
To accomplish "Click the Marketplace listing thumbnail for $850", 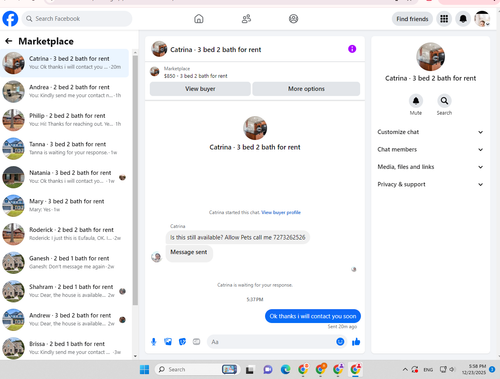I will [155, 71].
